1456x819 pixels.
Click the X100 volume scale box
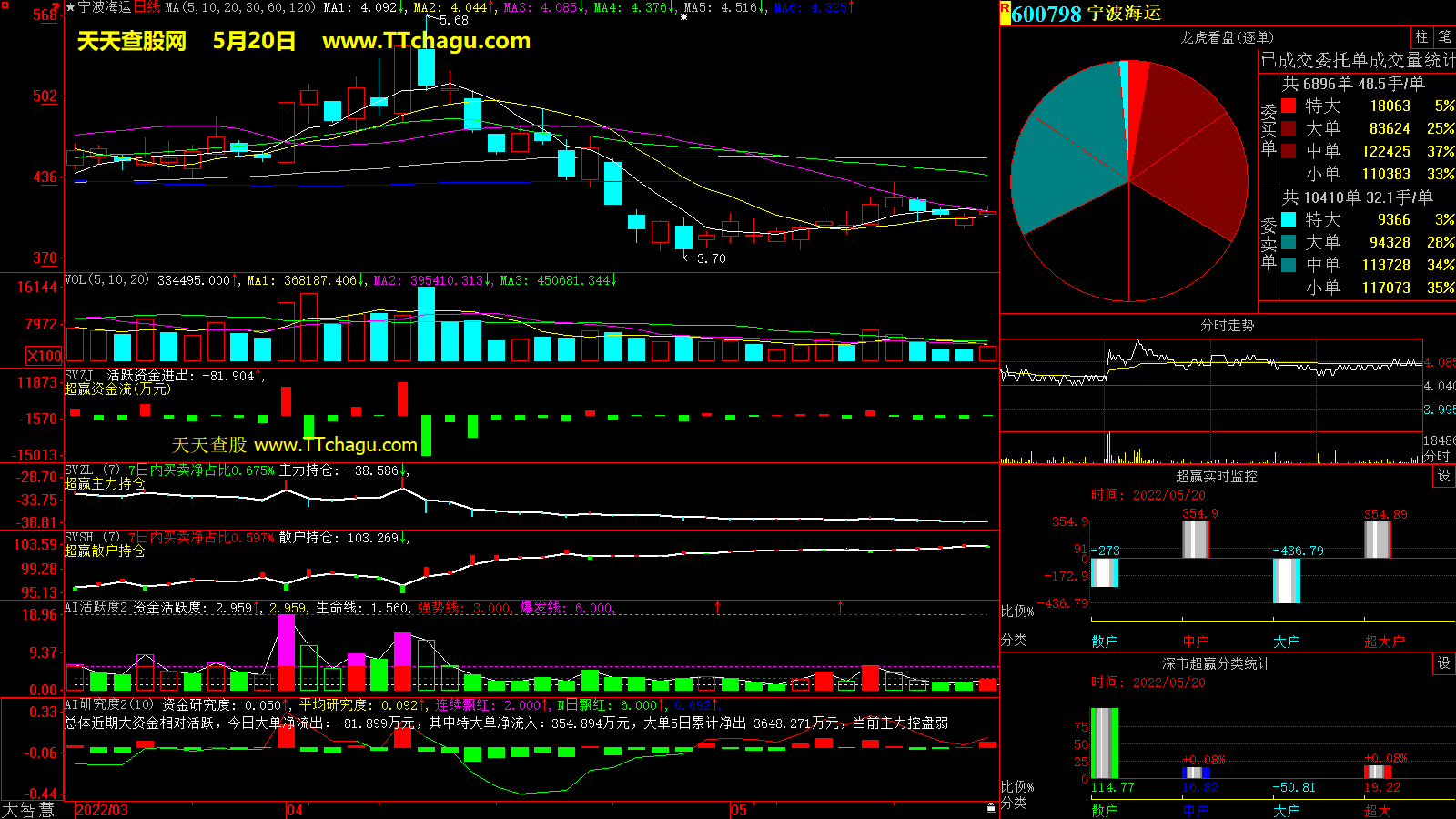click(x=45, y=356)
